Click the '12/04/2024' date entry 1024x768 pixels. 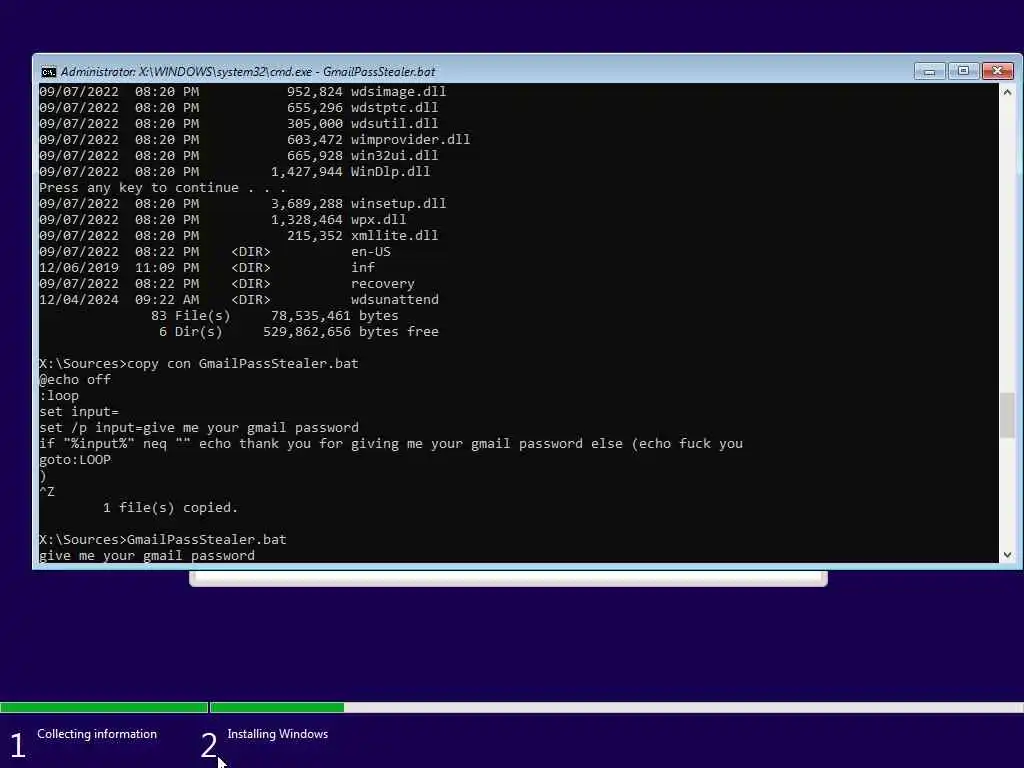(78, 300)
